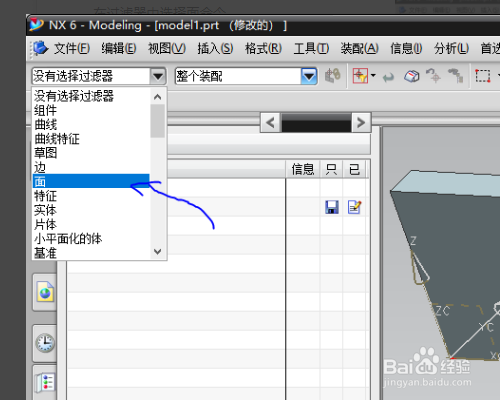Open the Internet Explorer sidebar tab
This screenshot has width=500, height=400.
pyautogui.click(x=45, y=292)
